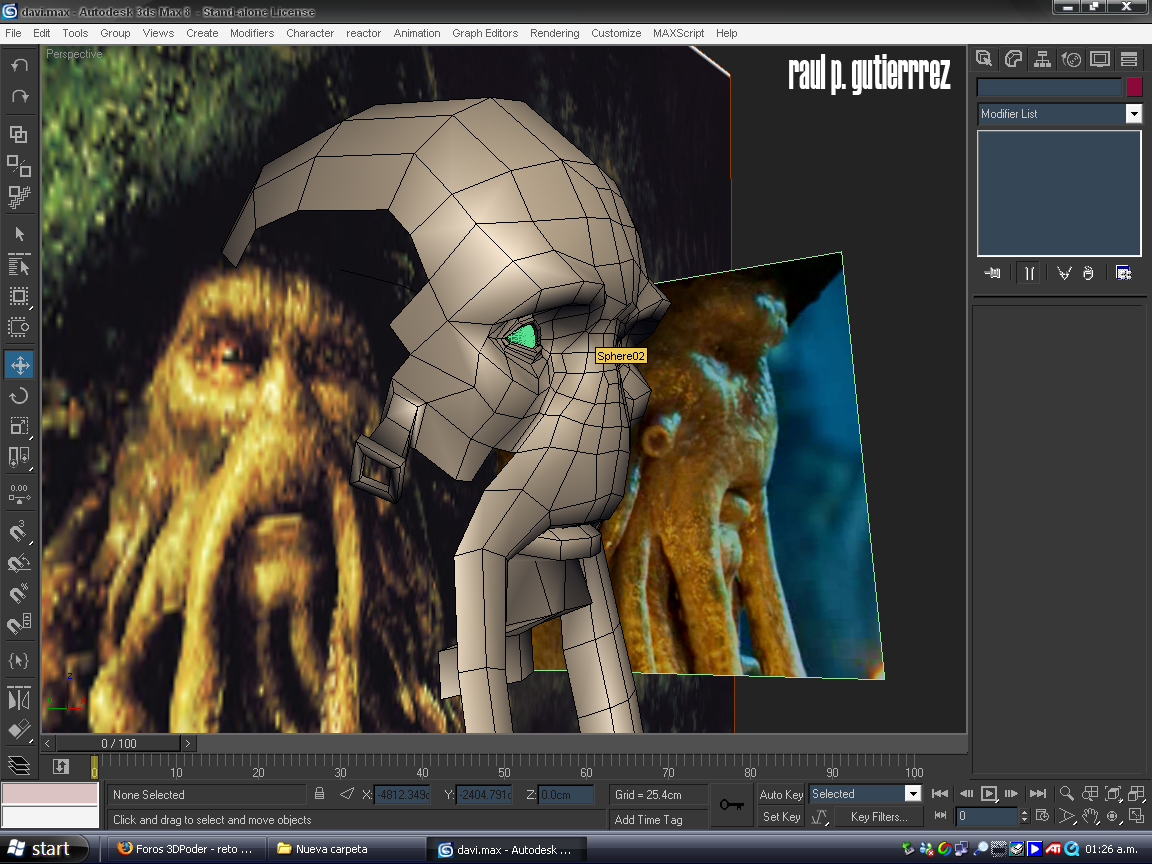The image size is (1152, 864).
Task: Switch to the Display command panel tab
Action: [x=1100, y=59]
